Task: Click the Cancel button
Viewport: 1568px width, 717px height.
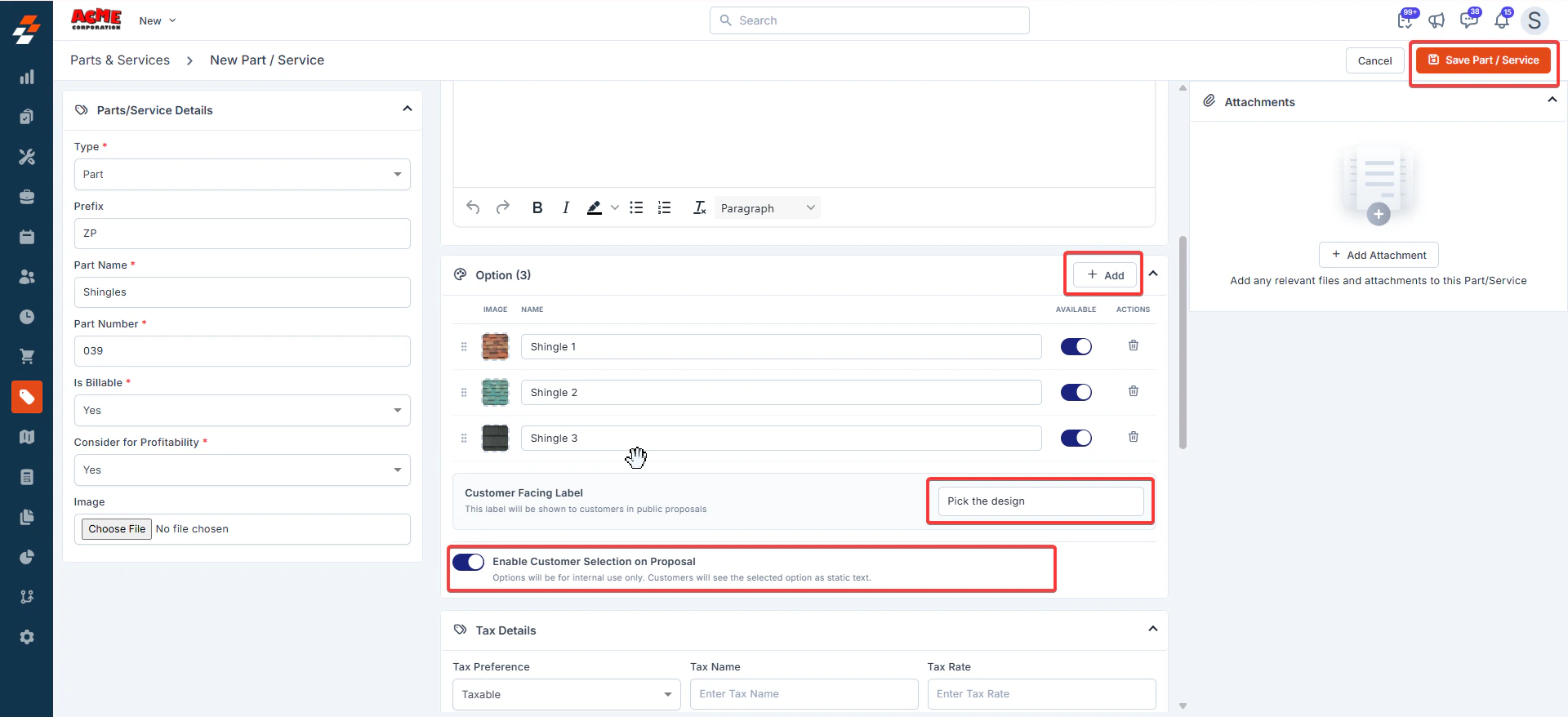Action: (1374, 60)
